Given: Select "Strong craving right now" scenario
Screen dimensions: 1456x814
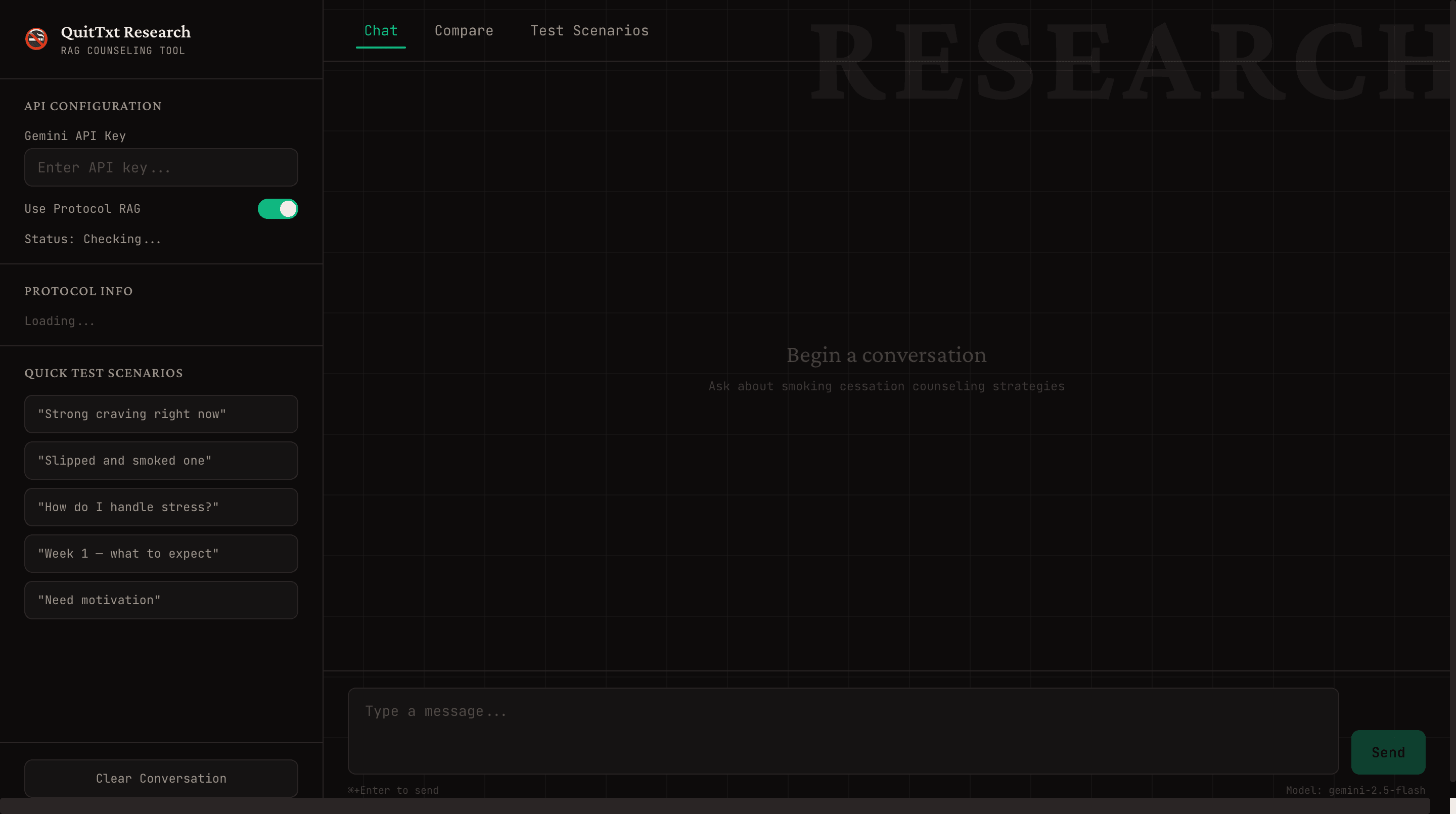Looking at the screenshot, I should (x=161, y=414).
